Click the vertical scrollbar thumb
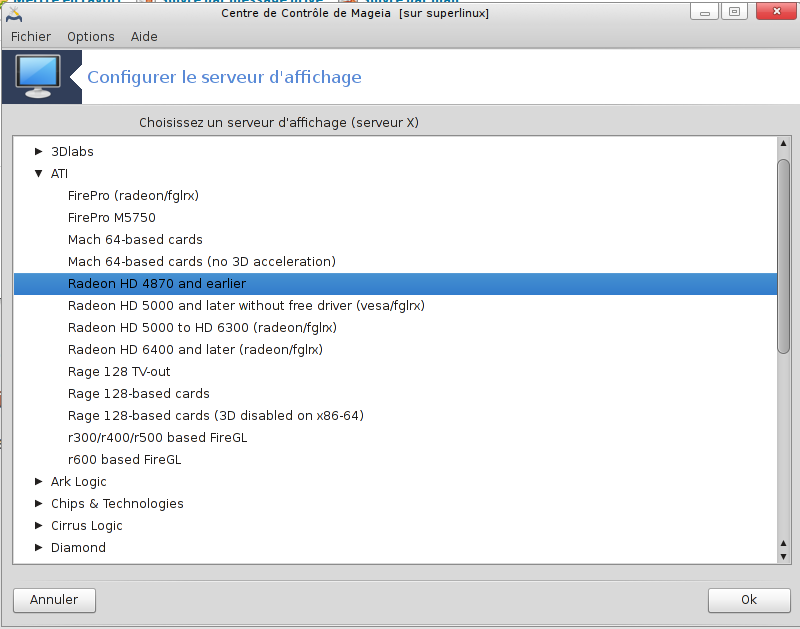 click(x=783, y=256)
